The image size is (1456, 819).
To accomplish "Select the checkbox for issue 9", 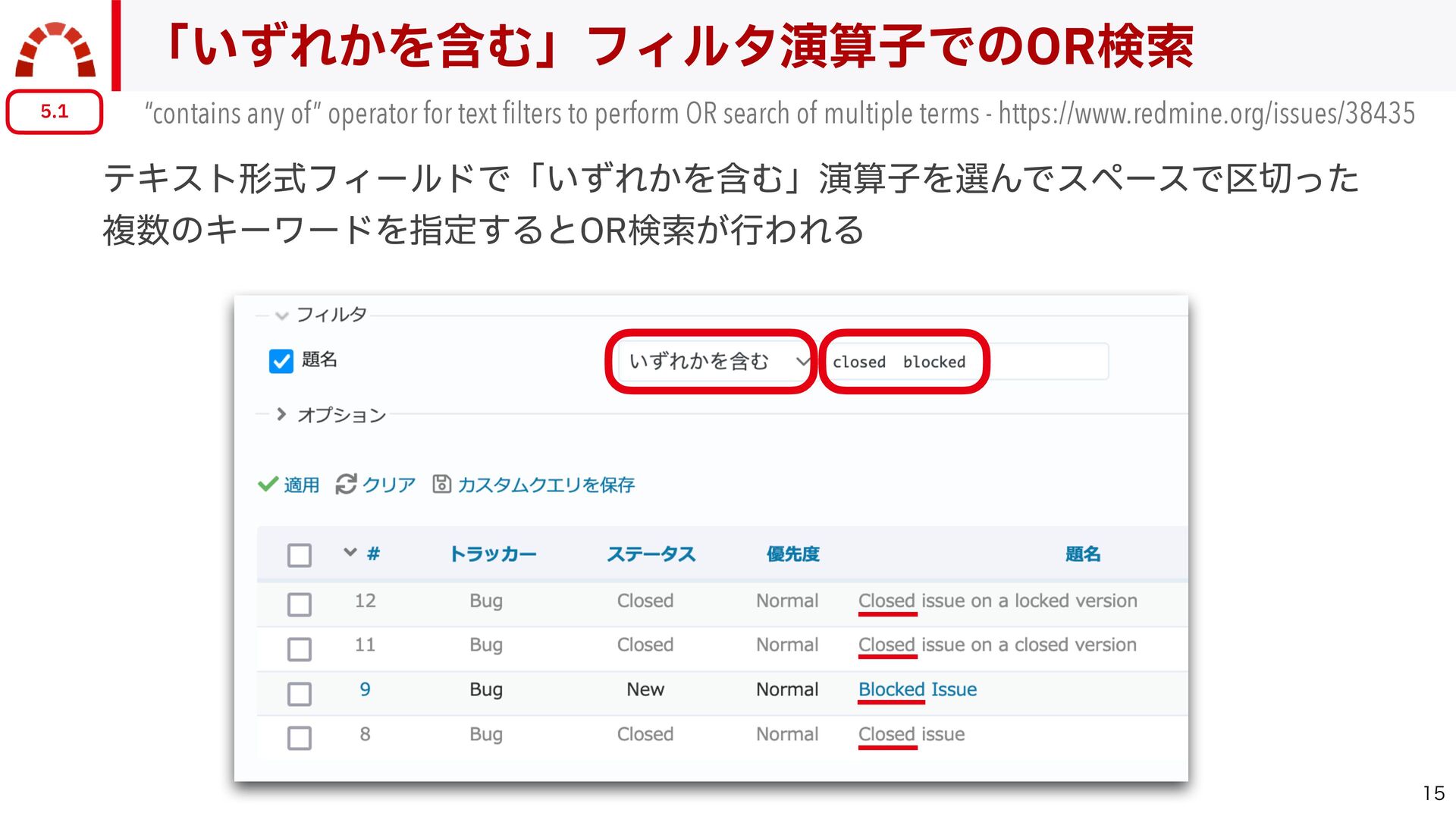I will click(x=300, y=693).
